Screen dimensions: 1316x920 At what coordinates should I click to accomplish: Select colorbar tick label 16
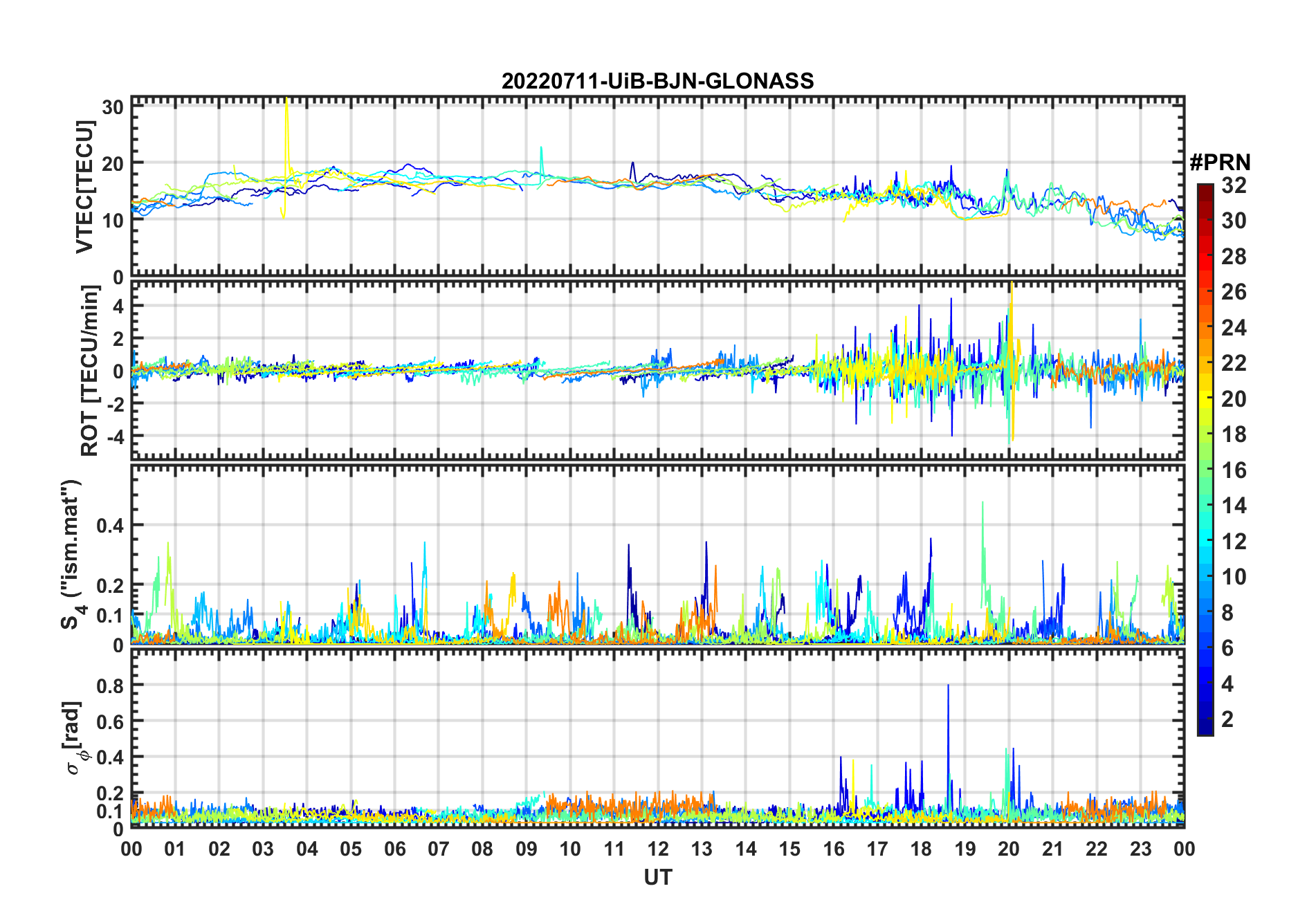click(1234, 470)
